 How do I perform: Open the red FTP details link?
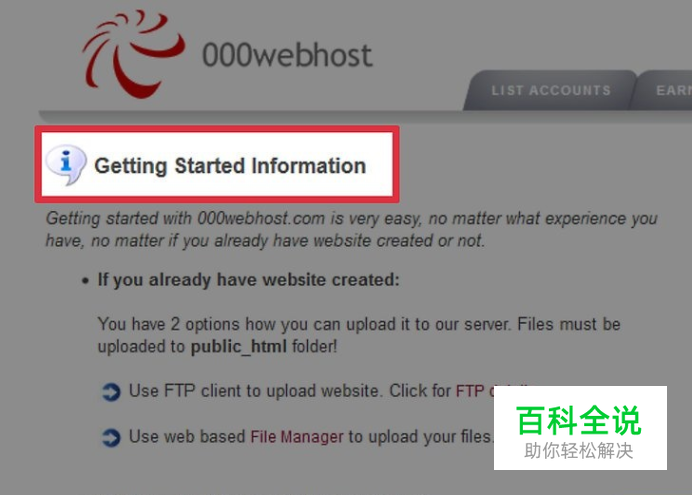coord(474,391)
